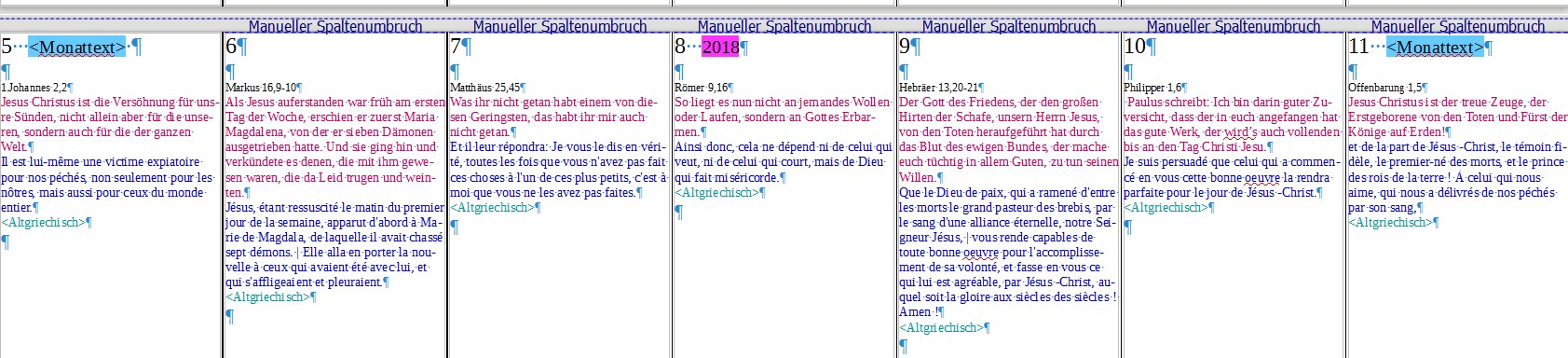Select the magenta-highlighted 2018 text
Viewport: 1568px width, 358px height.
(x=720, y=47)
